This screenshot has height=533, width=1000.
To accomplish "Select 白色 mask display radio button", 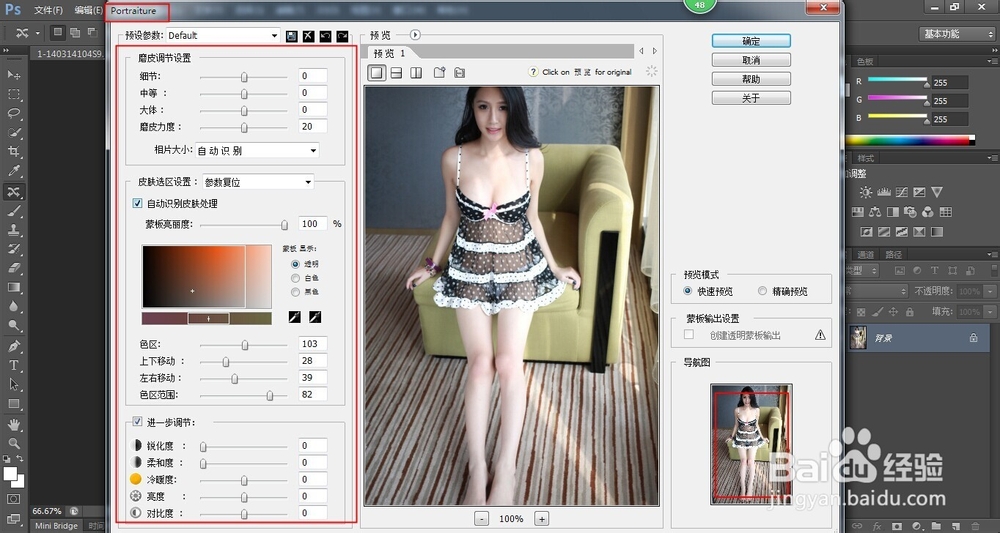I will point(295,278).
